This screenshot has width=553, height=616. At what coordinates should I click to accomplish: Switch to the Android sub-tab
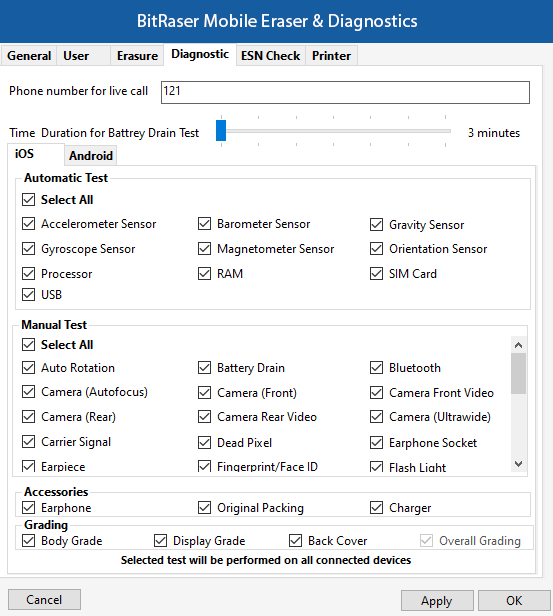[x=91, y=156]
